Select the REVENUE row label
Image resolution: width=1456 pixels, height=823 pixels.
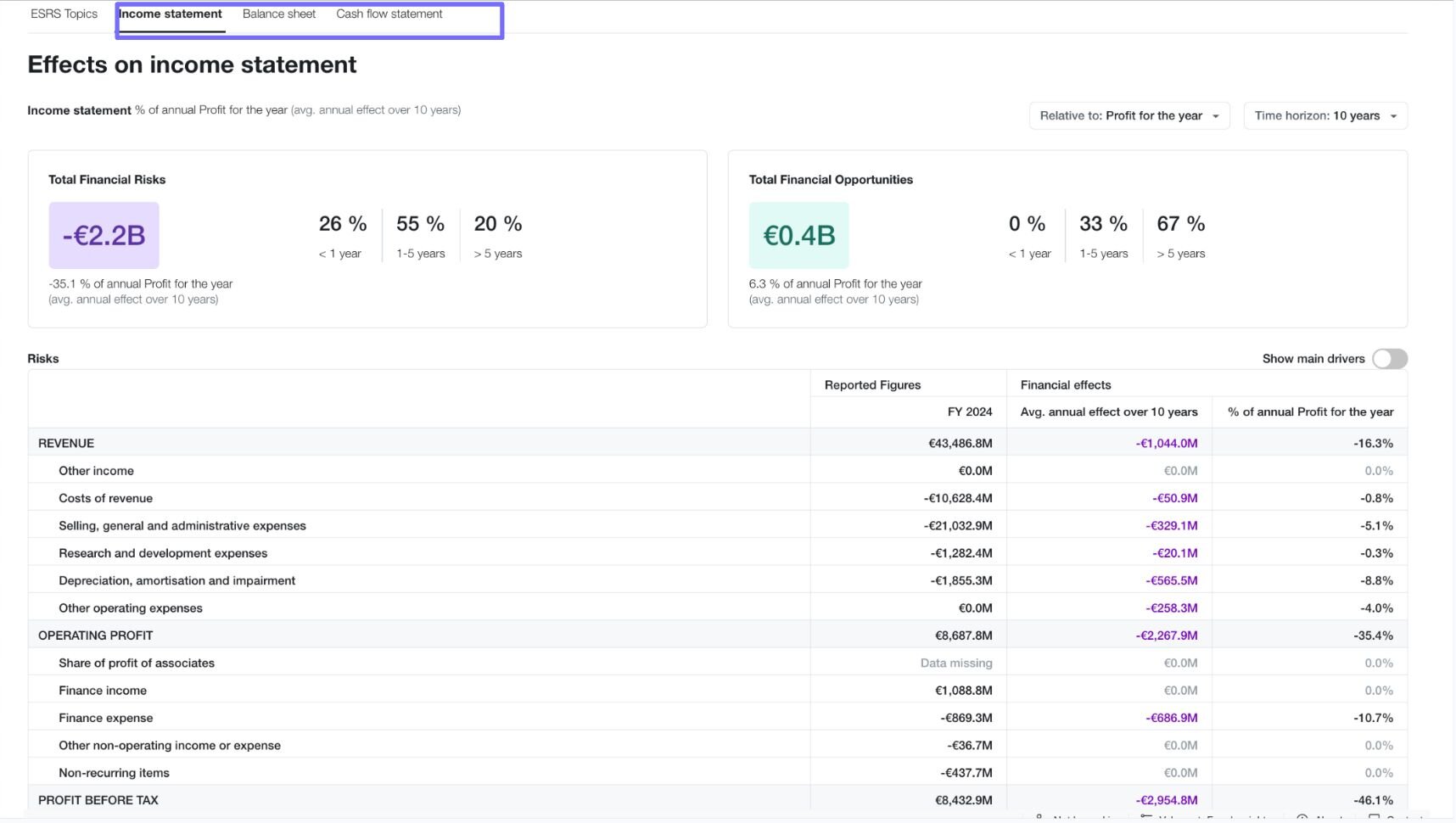tap(66, 443)
